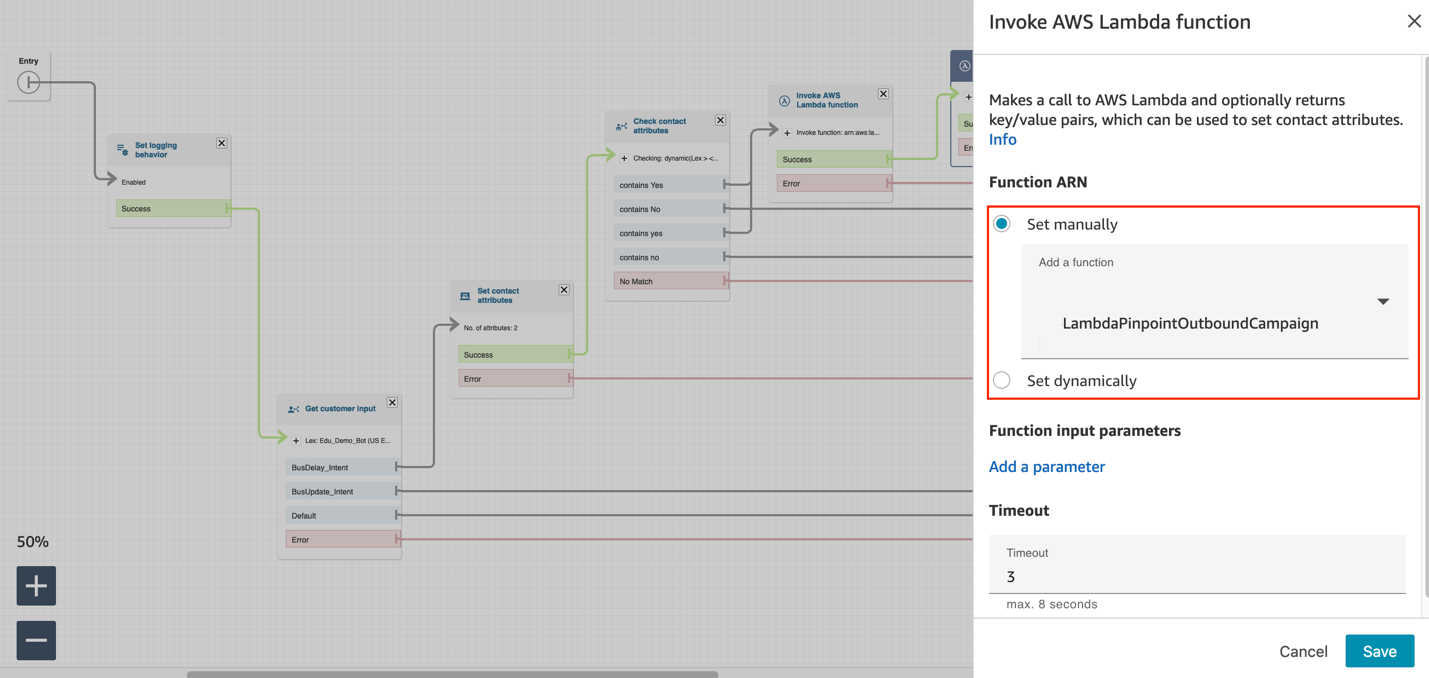Click the Info link

pos(1002,140)
